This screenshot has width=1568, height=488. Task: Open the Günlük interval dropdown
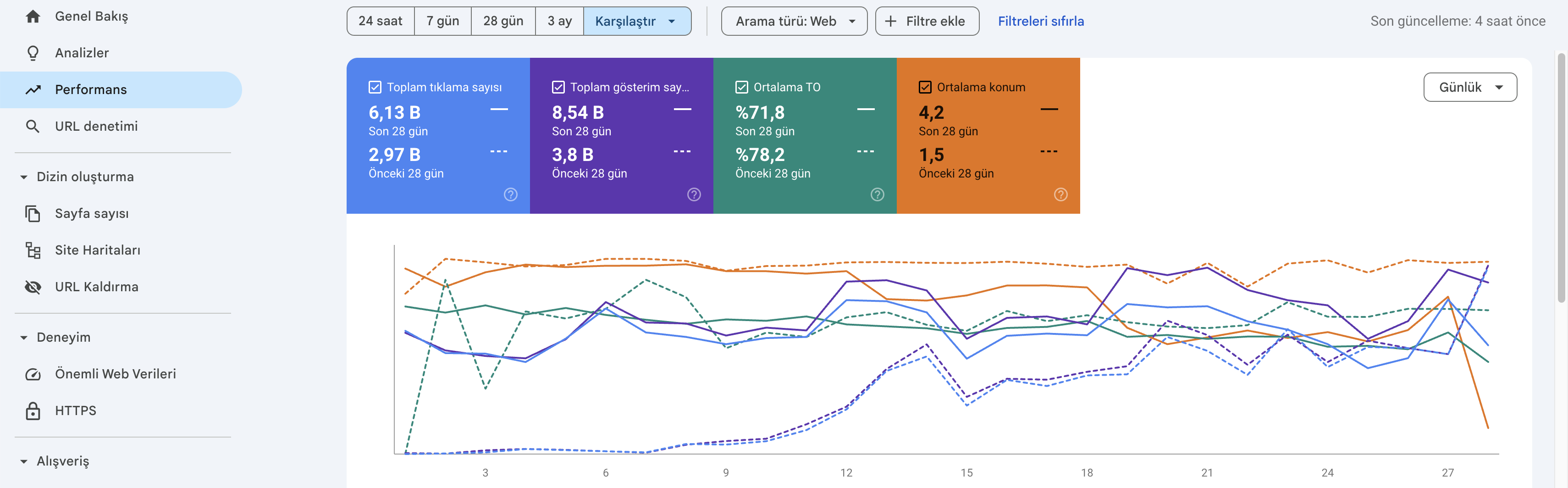pyautogui.click(x=1470, y=87)
